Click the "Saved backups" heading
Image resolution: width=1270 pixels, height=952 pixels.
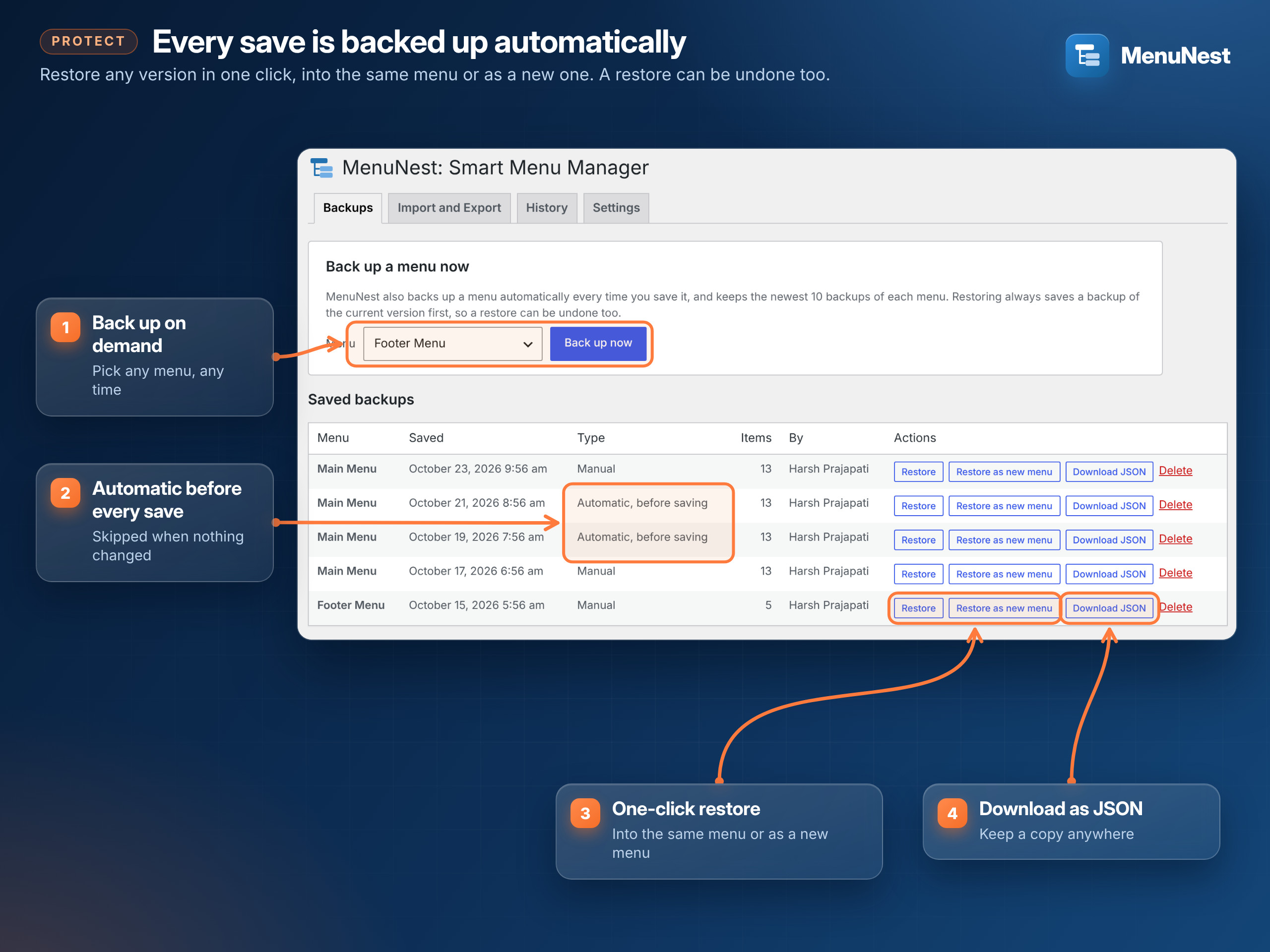pos(361,399)
